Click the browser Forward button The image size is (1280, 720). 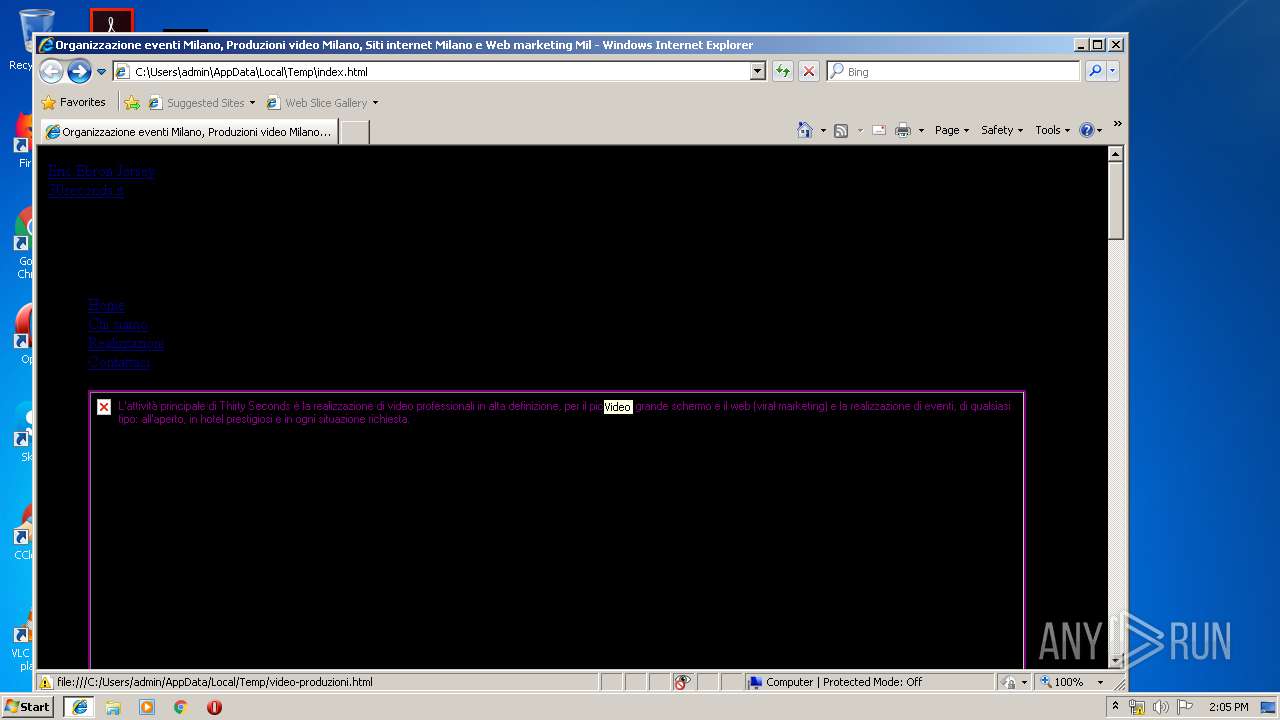click(79, 71)
